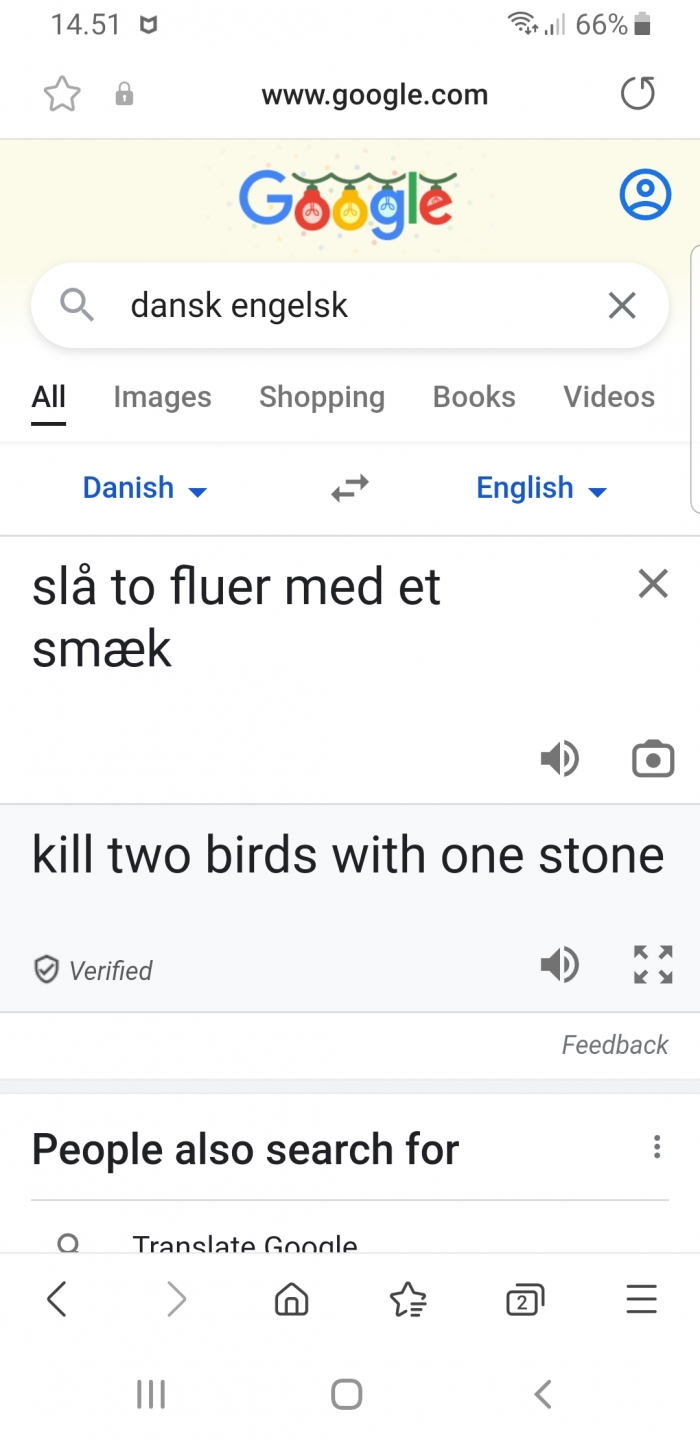This screenshot has width=700, height=1439.
Task: Open the Books results tab
Action: [474, 397]
